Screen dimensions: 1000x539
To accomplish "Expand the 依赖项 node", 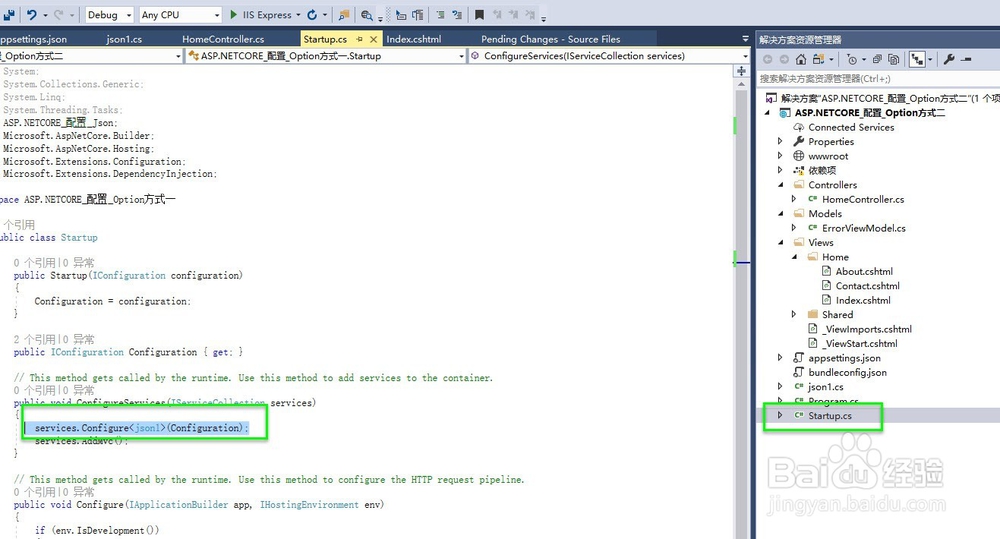I will click(x=780, y=170).
